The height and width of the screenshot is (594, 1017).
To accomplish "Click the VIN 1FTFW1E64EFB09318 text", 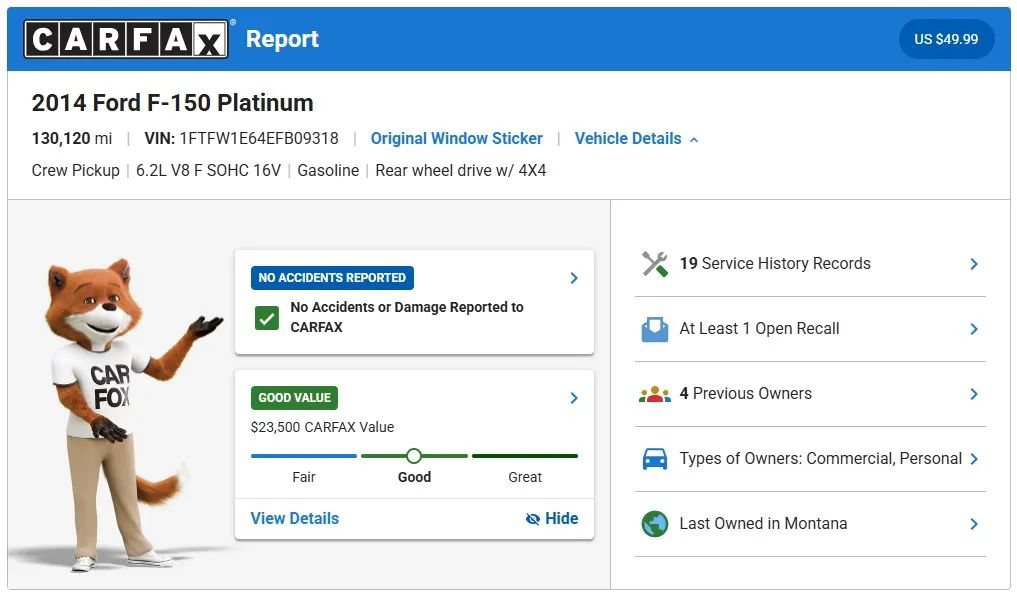I will coord(241,139).
